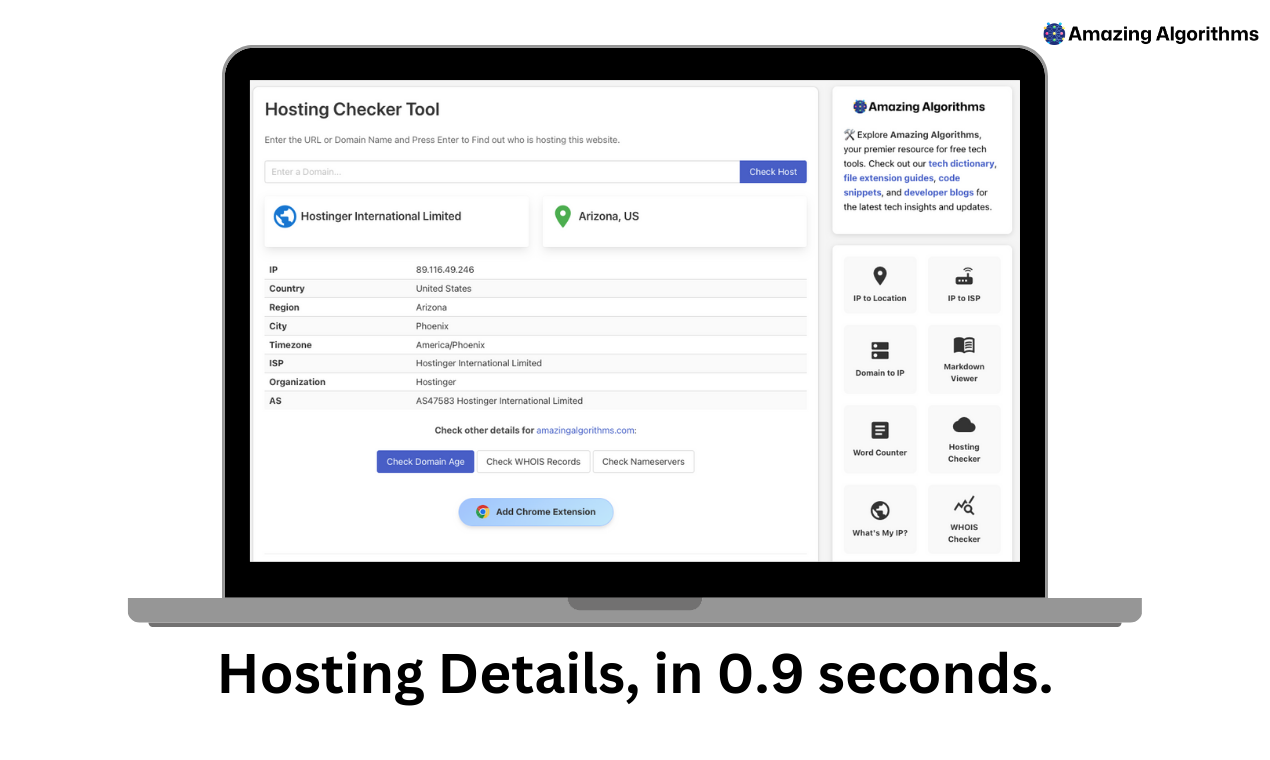Click the Add Chrome Extension button
The image size is (1270, 760).
tap(536, 512)
